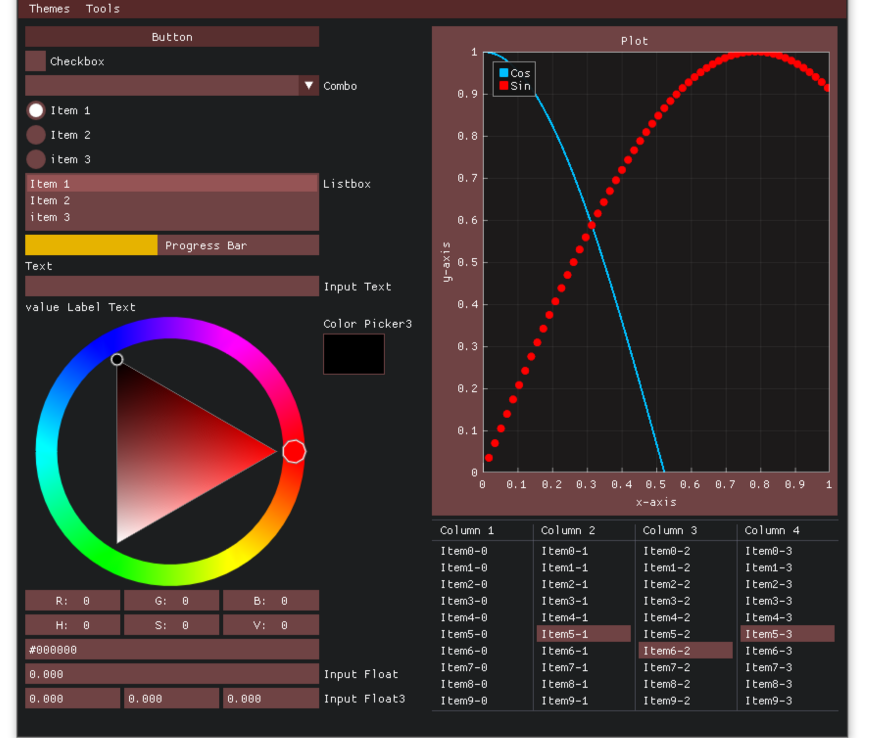Toggle the Checkbox box
Viewport: 875px width, 738px height.
click(36, 61)
